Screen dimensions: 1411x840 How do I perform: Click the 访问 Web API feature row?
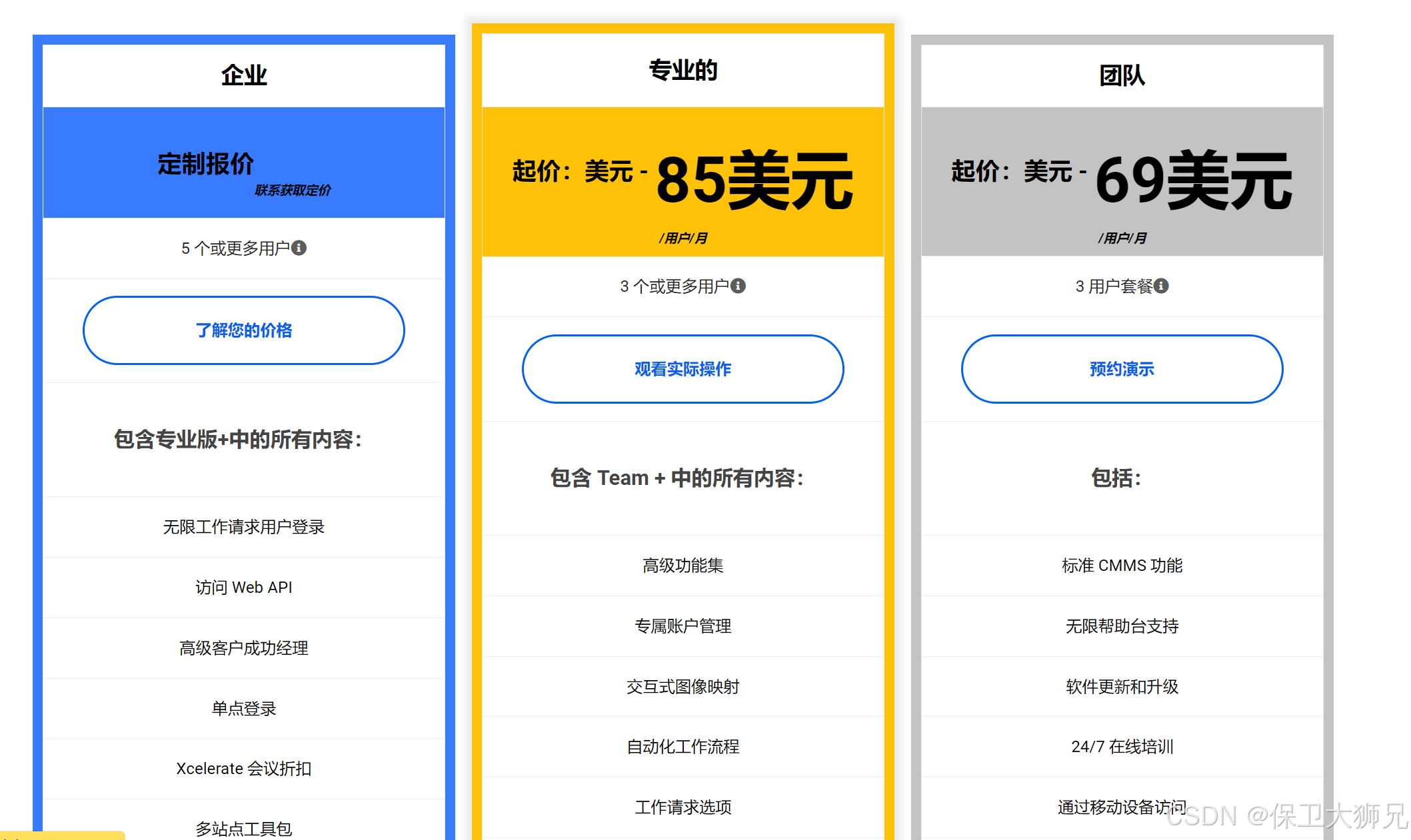(244, 588)
